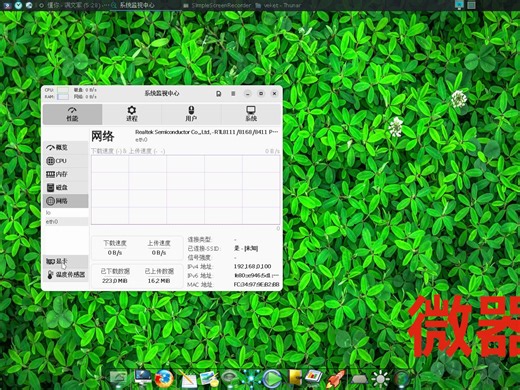
Task: Open the yellow file cabinet dock icon
Action: [x=295, y=378]
